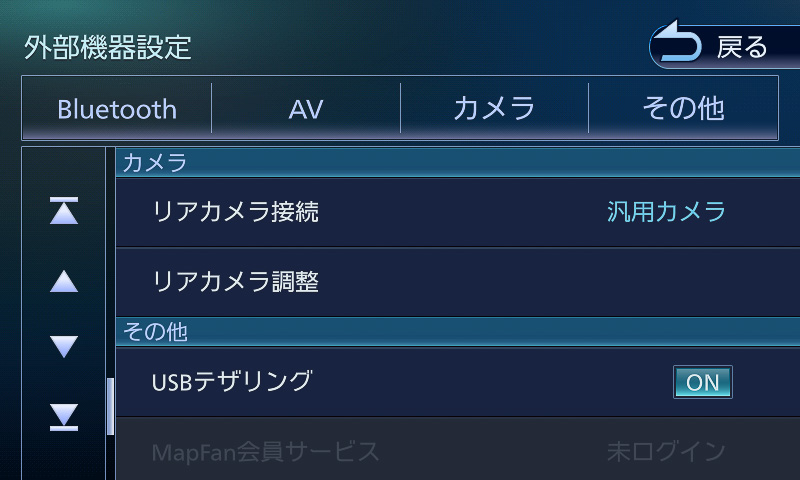This screenshot has height=480, width=800.
Task: Open リアカメラ接続 setting row
Action: pos(236,212)
